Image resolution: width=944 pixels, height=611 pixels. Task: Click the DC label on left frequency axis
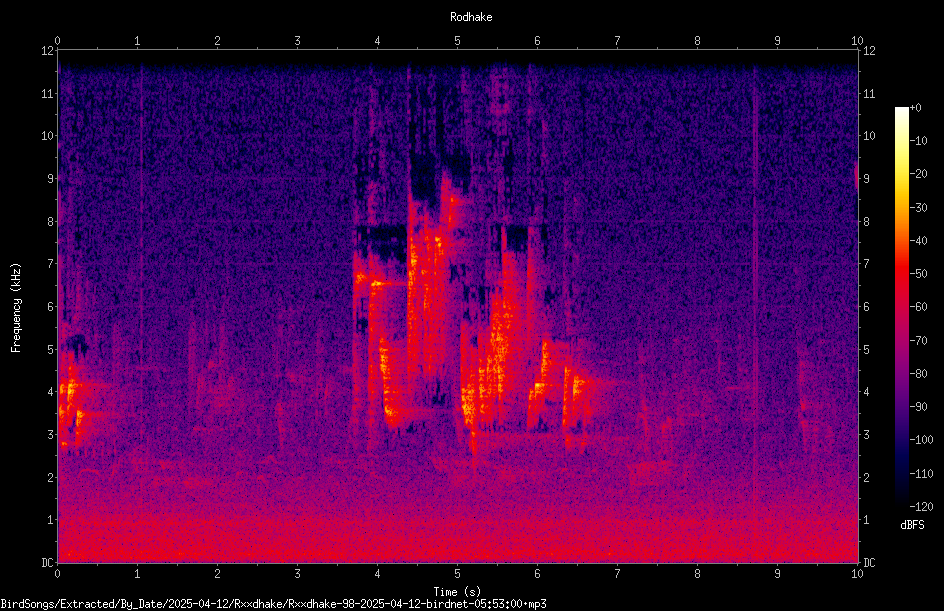tap(48, 563)
